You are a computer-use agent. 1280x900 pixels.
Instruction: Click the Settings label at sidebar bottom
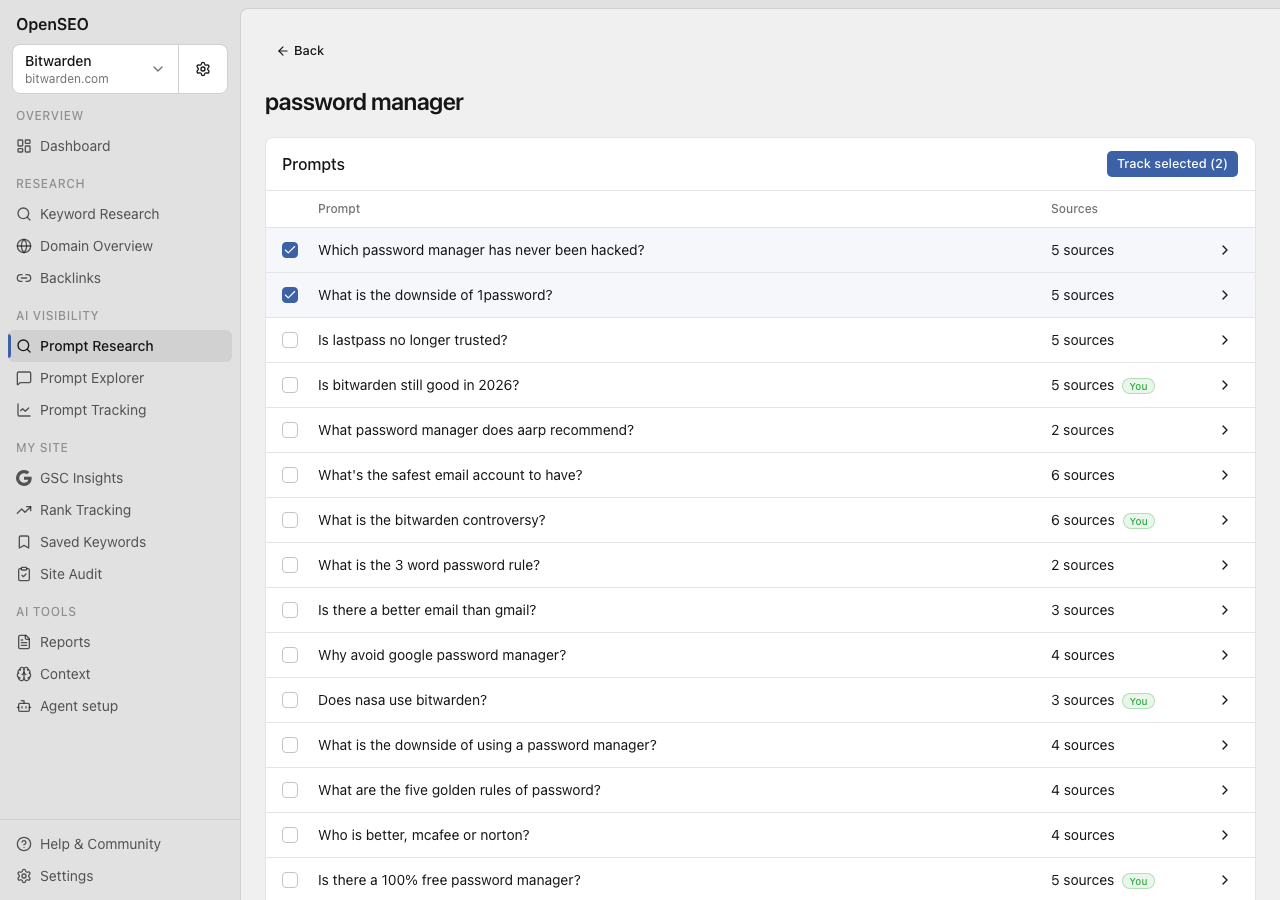tap(66, 876)
